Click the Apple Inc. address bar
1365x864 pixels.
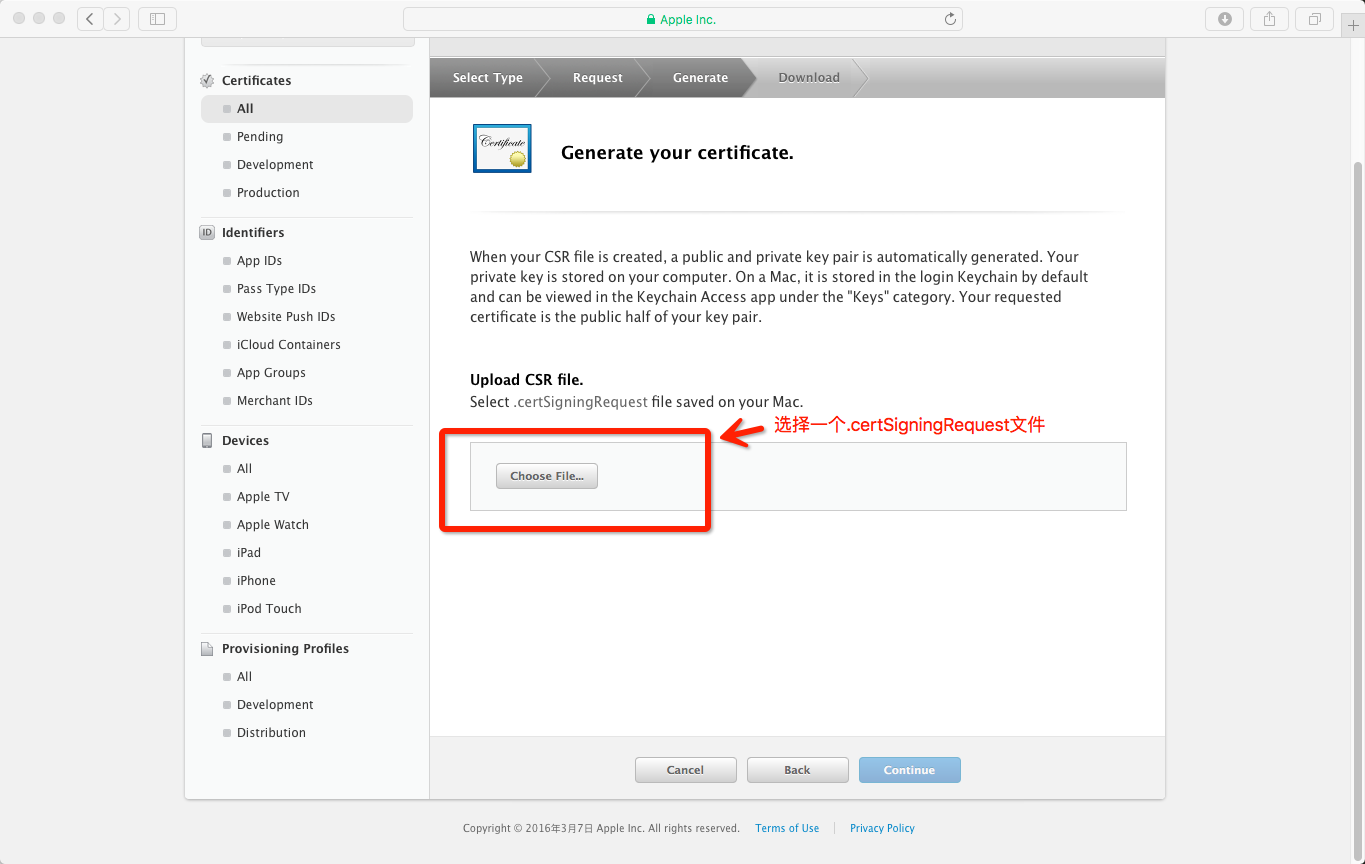click(683, 19)
